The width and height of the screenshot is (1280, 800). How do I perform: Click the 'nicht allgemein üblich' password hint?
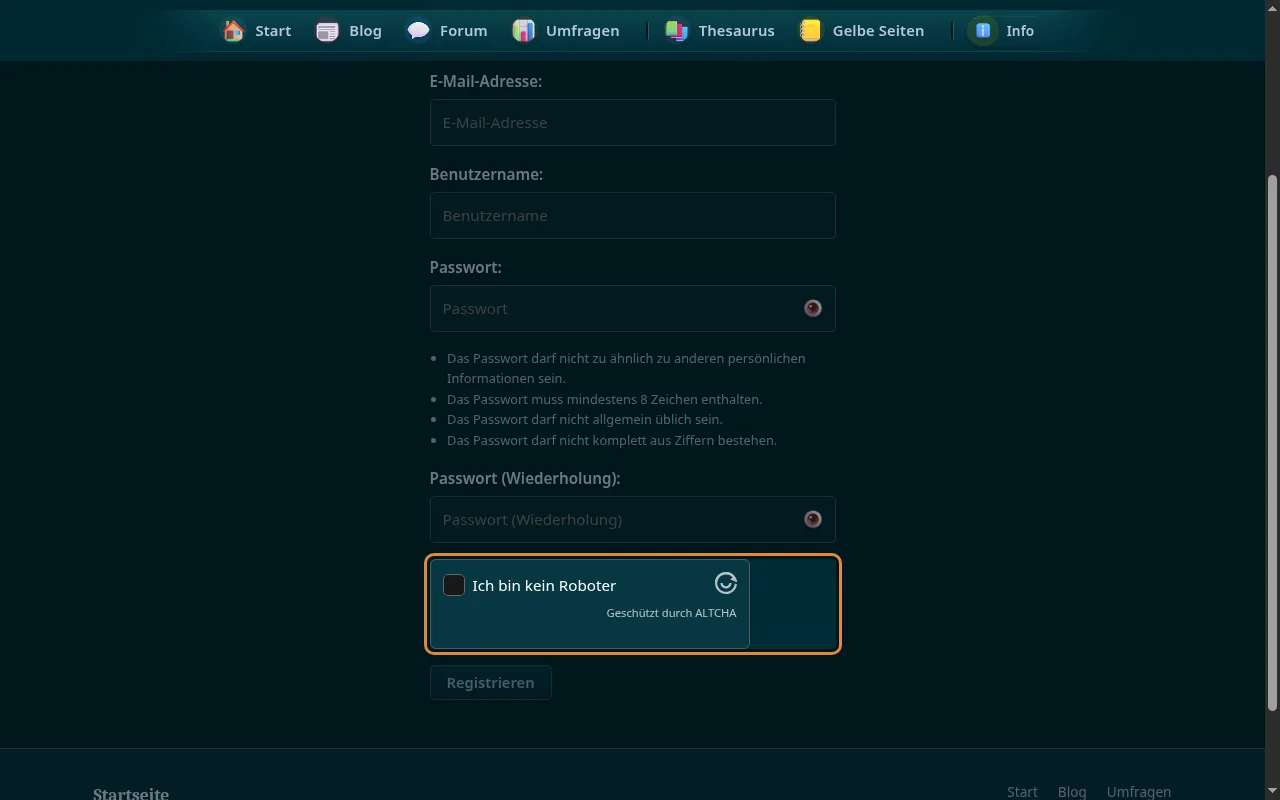coord(585,419)
